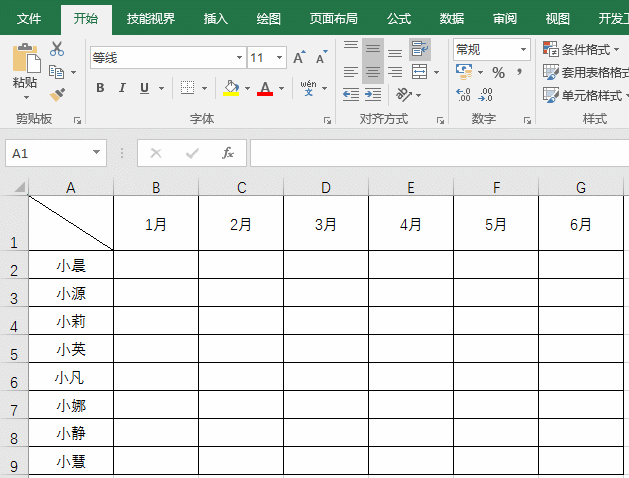Viewport: 629px width, 478px height.
Task: Open font color dropdown arrow
Action: pyautogui.click(x=282, y=88)
